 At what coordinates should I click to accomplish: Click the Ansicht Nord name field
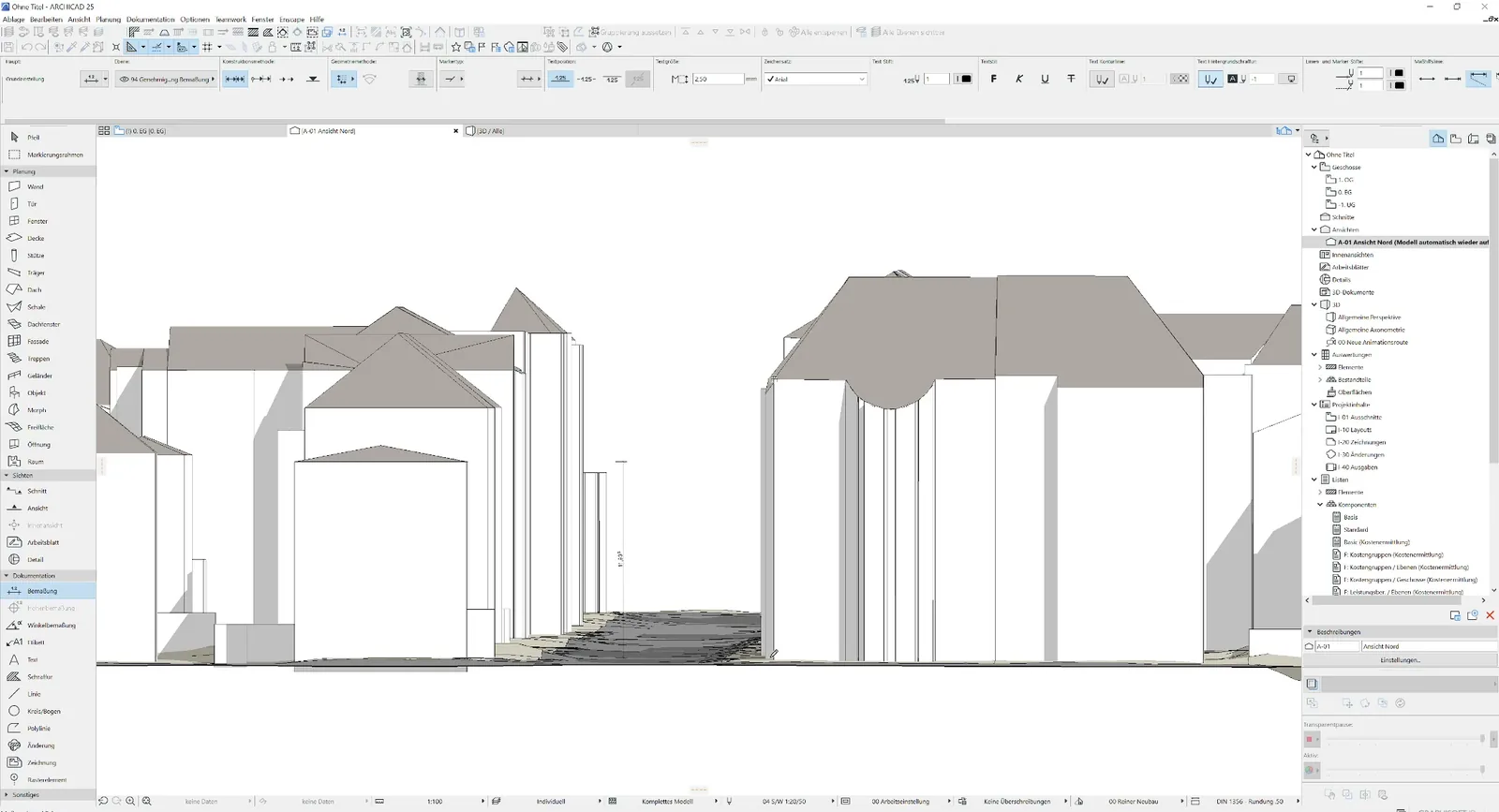pos(1429,646)
